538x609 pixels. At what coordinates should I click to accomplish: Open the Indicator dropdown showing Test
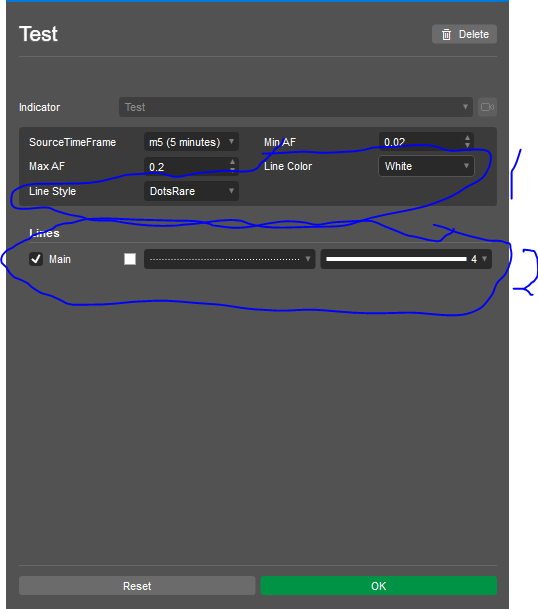pyautogui.click(x=296, y=107)
